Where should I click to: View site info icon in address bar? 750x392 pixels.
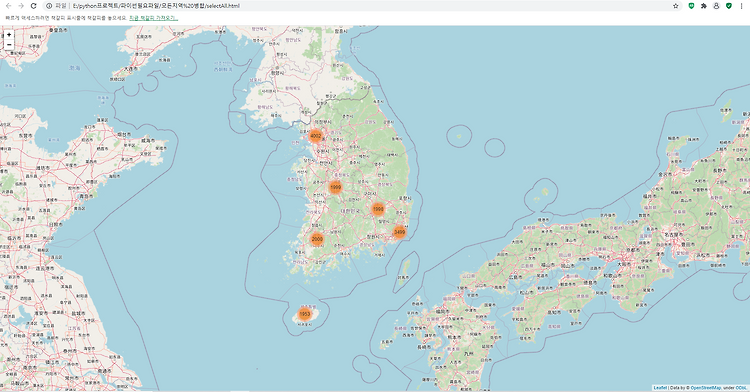pos(49,6)
